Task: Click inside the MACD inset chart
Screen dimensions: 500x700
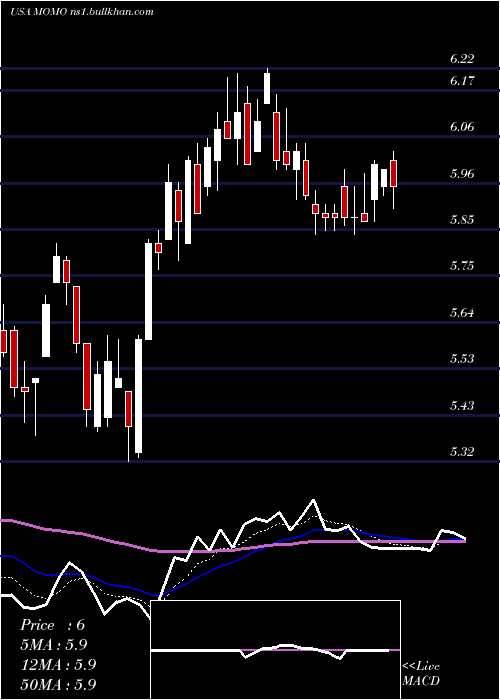Action: (x=275, y=650)
